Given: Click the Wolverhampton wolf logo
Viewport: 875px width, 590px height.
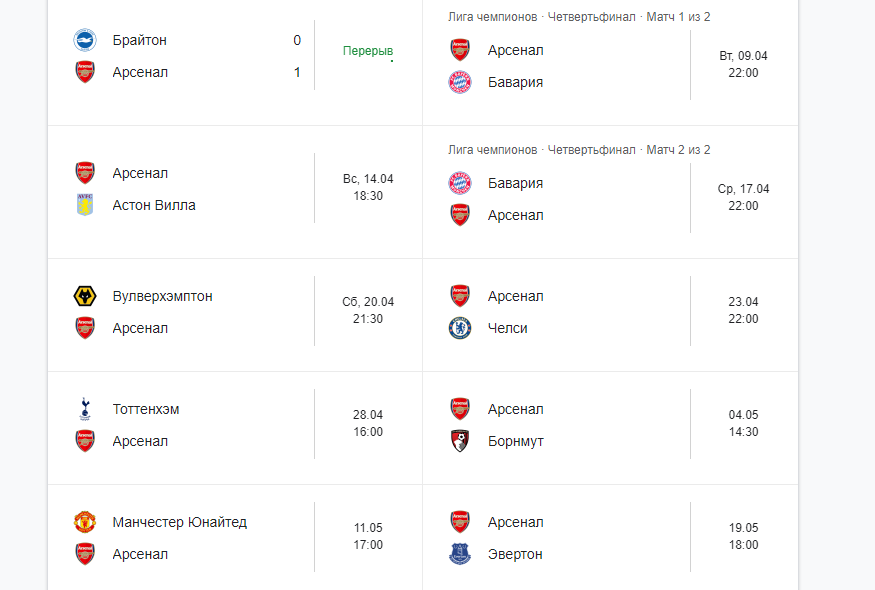Looking at the screenshot, I should [x=85, y=296].
